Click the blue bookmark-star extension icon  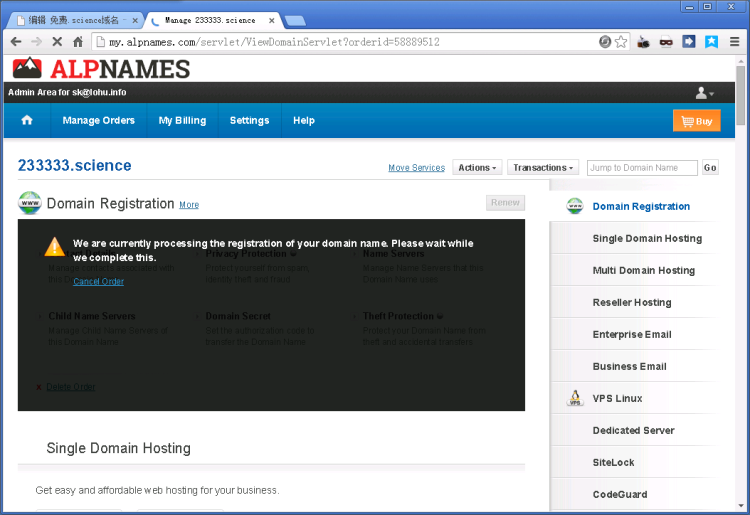point(711,42)
